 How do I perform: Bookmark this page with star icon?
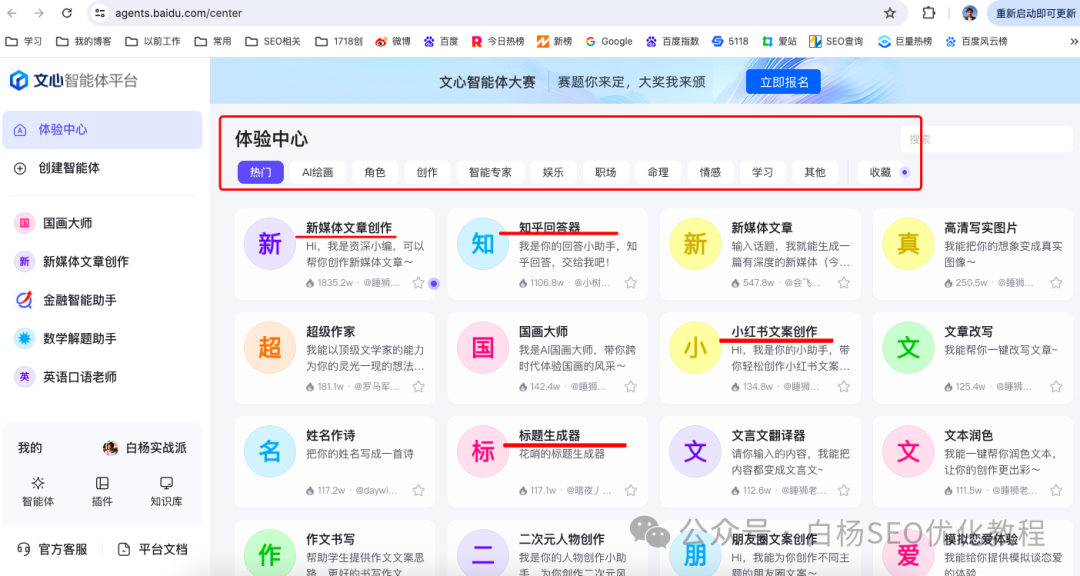[x=890, y=13]
